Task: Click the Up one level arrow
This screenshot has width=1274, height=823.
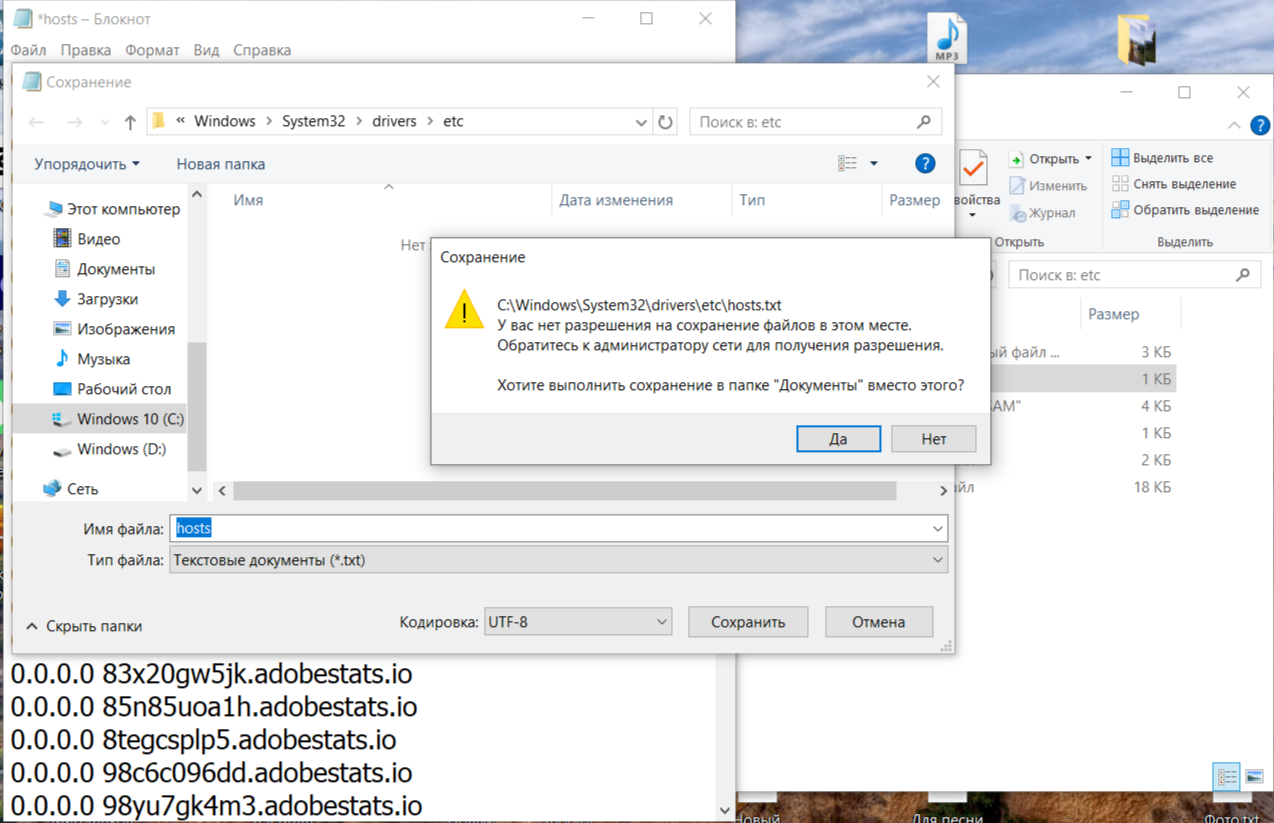Action: point(130,122)
